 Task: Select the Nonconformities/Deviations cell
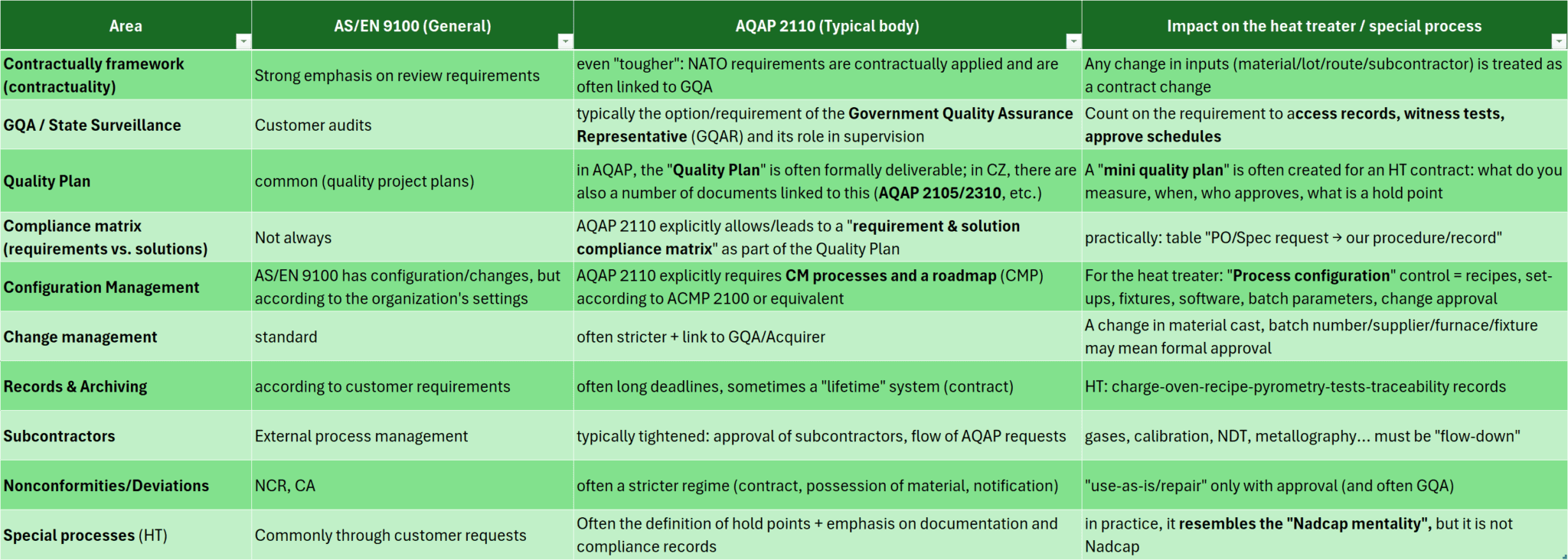click(126, 485)
